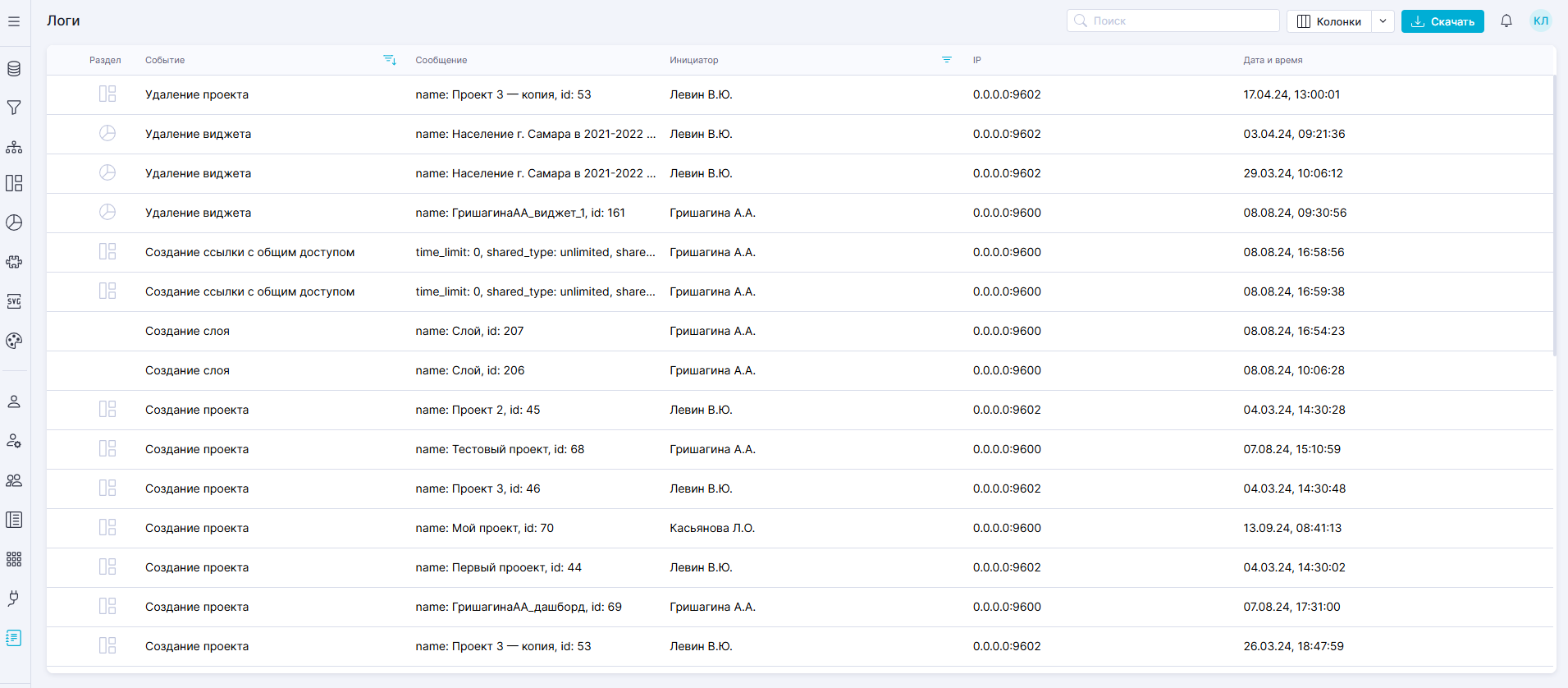Select date 13.09.24, 08:41:13

coord(1292,528)
